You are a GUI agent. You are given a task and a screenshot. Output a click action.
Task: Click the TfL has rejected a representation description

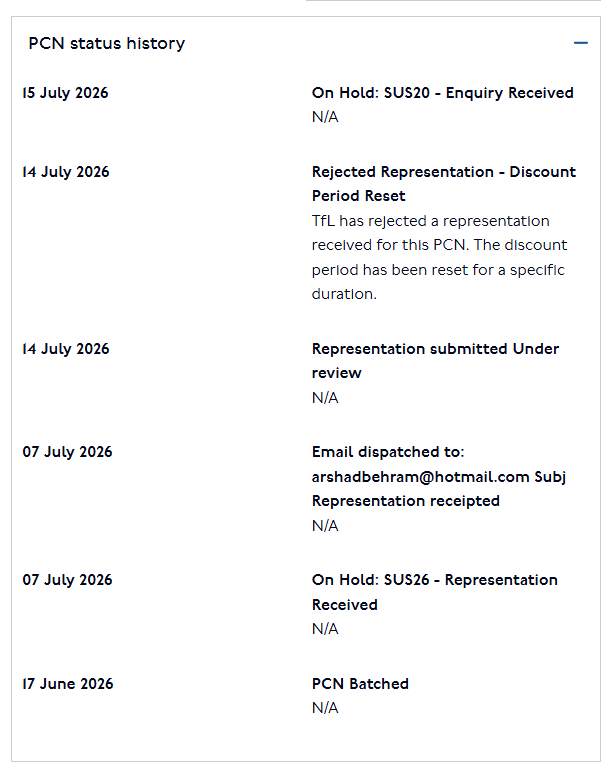(439, 257)
